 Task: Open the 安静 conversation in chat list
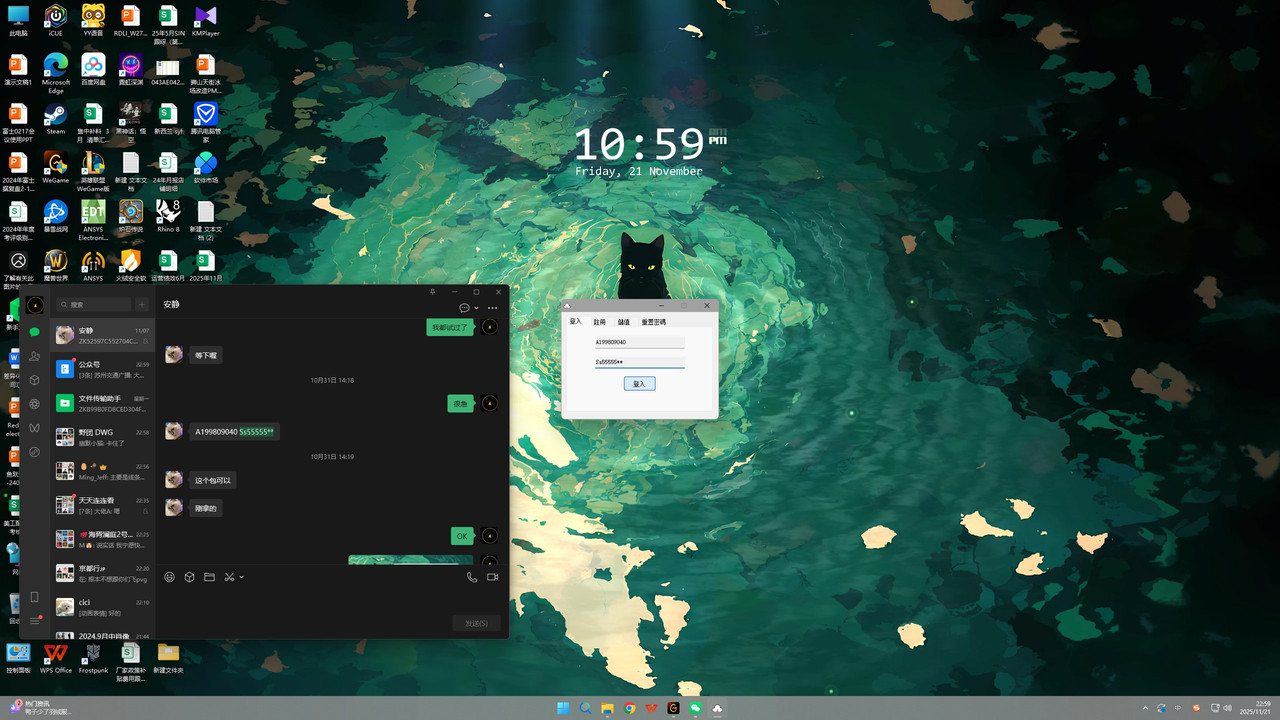[x=103, y=335]
